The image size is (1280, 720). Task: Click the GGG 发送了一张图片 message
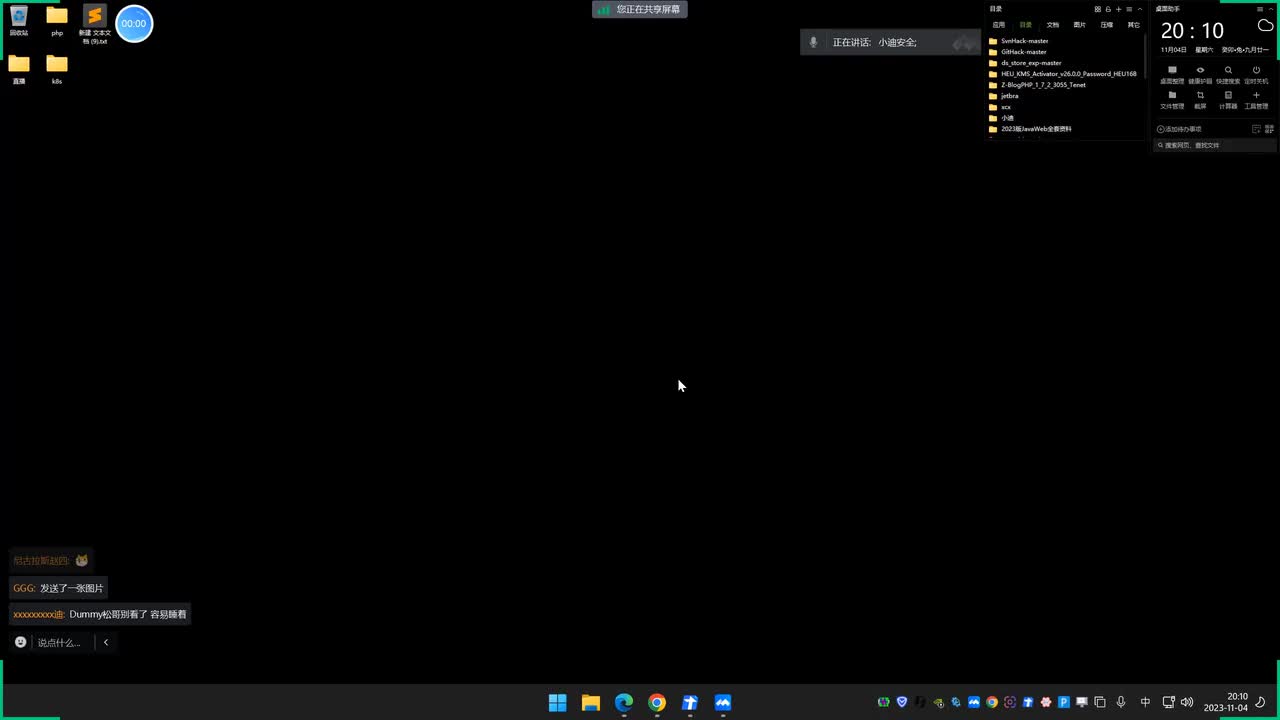point(58,588)
